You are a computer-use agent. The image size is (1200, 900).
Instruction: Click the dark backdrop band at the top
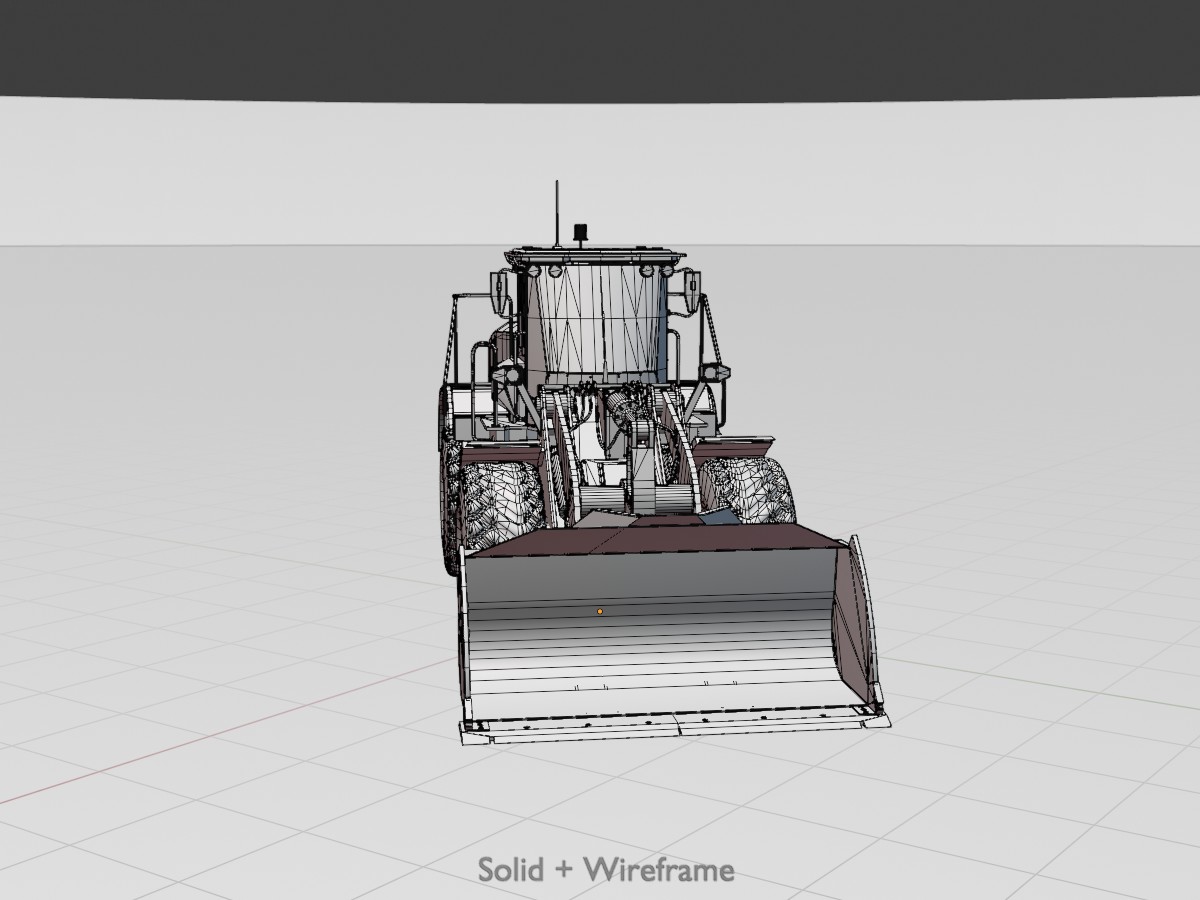pos(600,45)
